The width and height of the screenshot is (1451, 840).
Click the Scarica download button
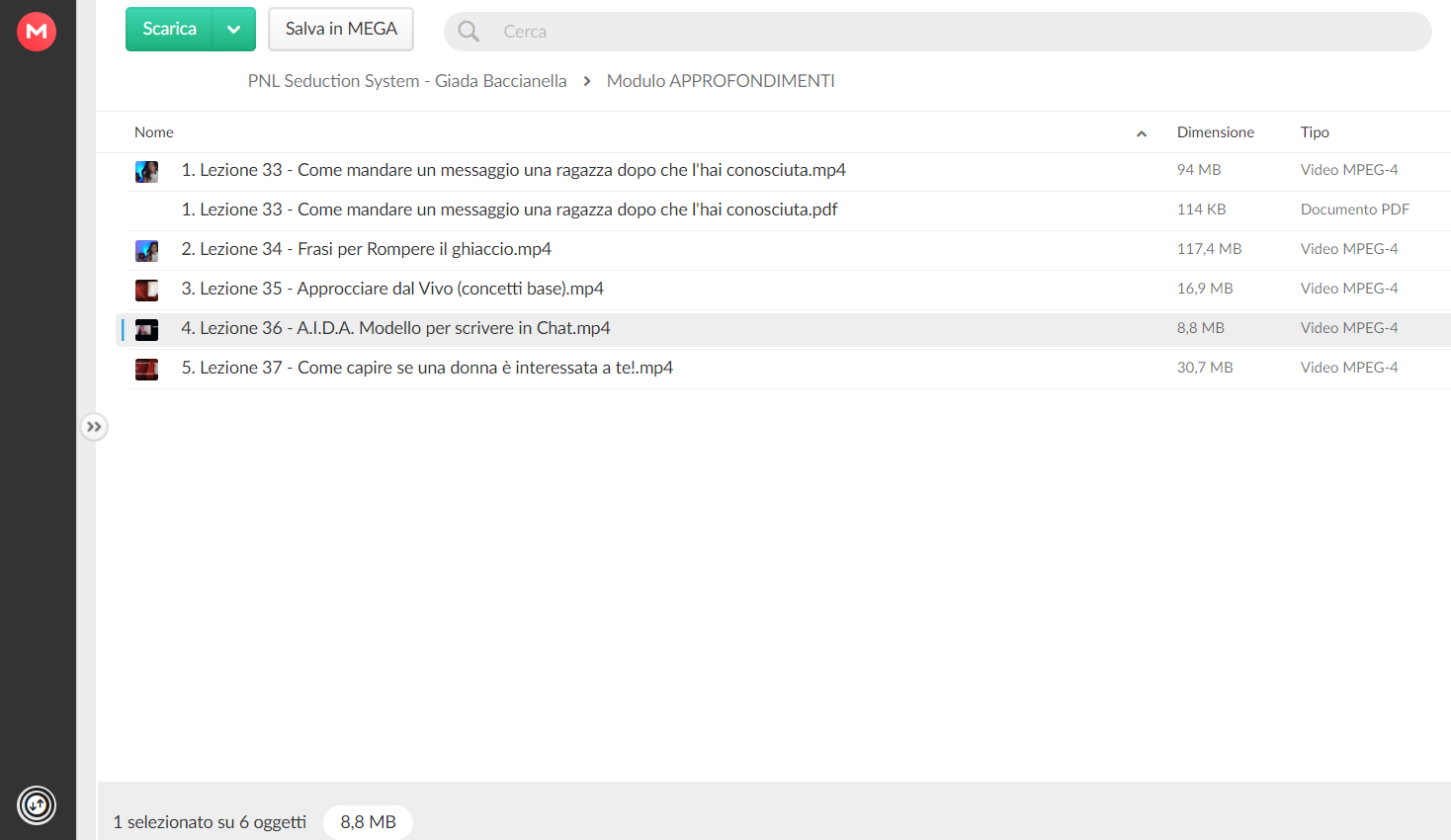click(170, 30)
